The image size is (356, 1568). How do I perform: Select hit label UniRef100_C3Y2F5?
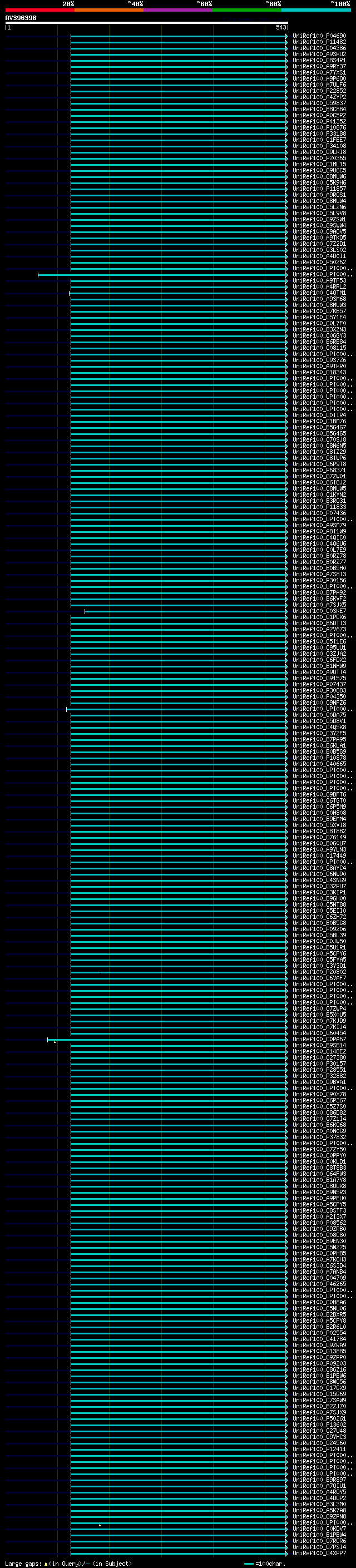pyautogui.click(x=319, y=734)
